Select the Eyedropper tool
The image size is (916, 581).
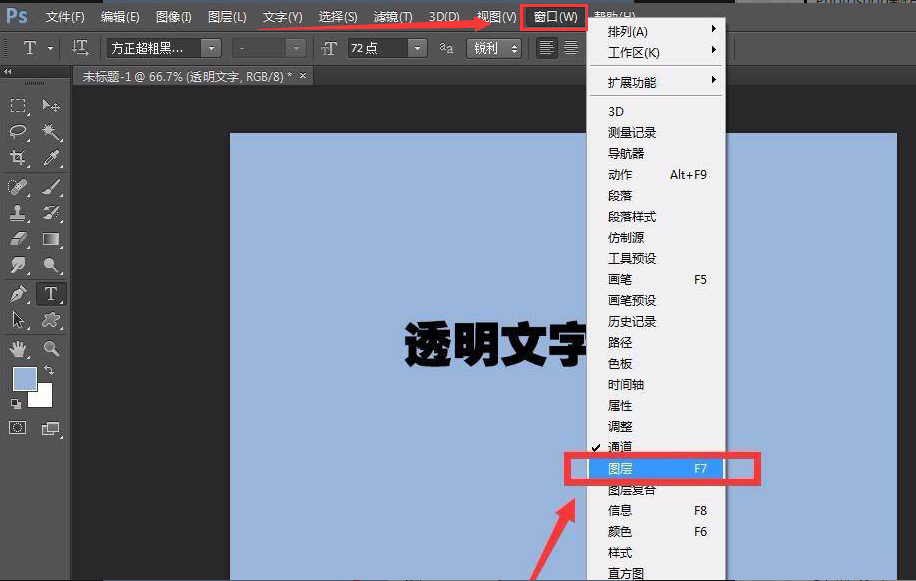point(51,159)
